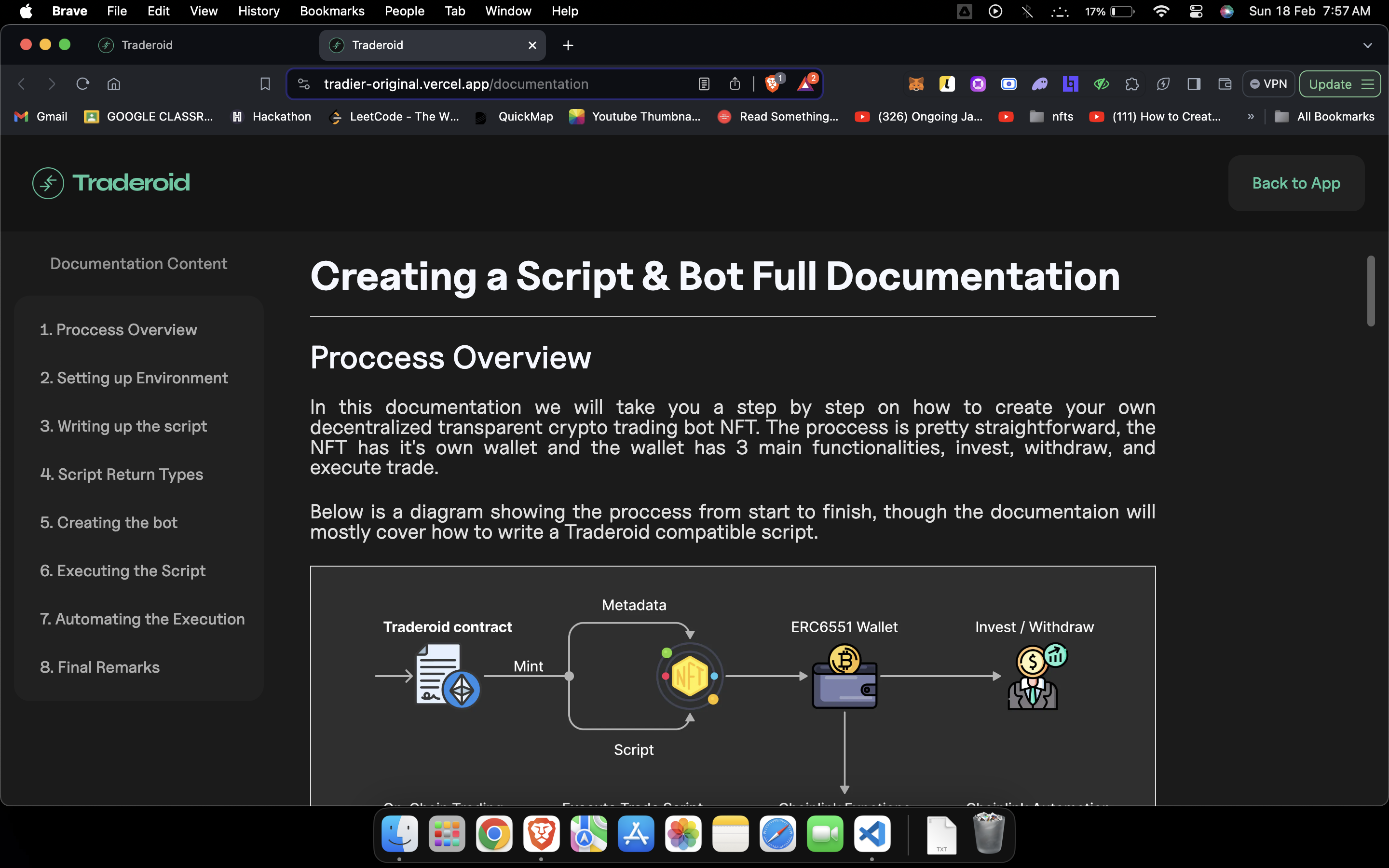1389x868 pixels.
Task: Click the share icon in address bar
Action: (735, 84)
